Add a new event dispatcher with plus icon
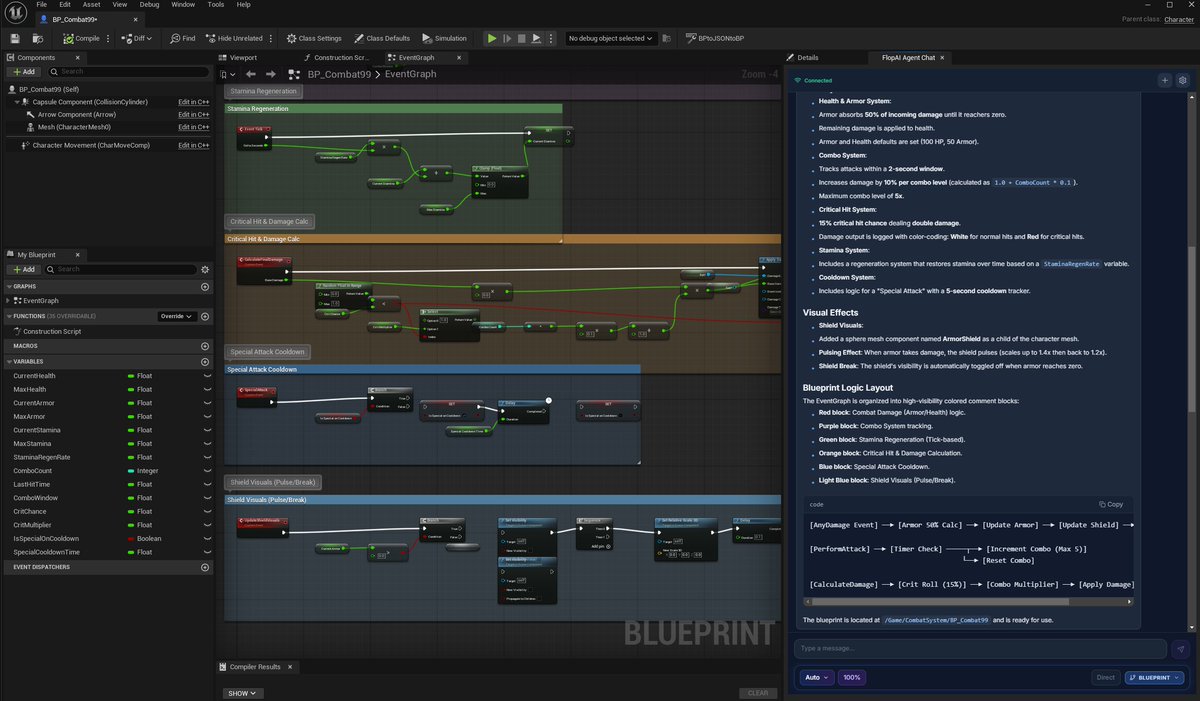Viewport: 1200px width, 701px height. [205, 567]
